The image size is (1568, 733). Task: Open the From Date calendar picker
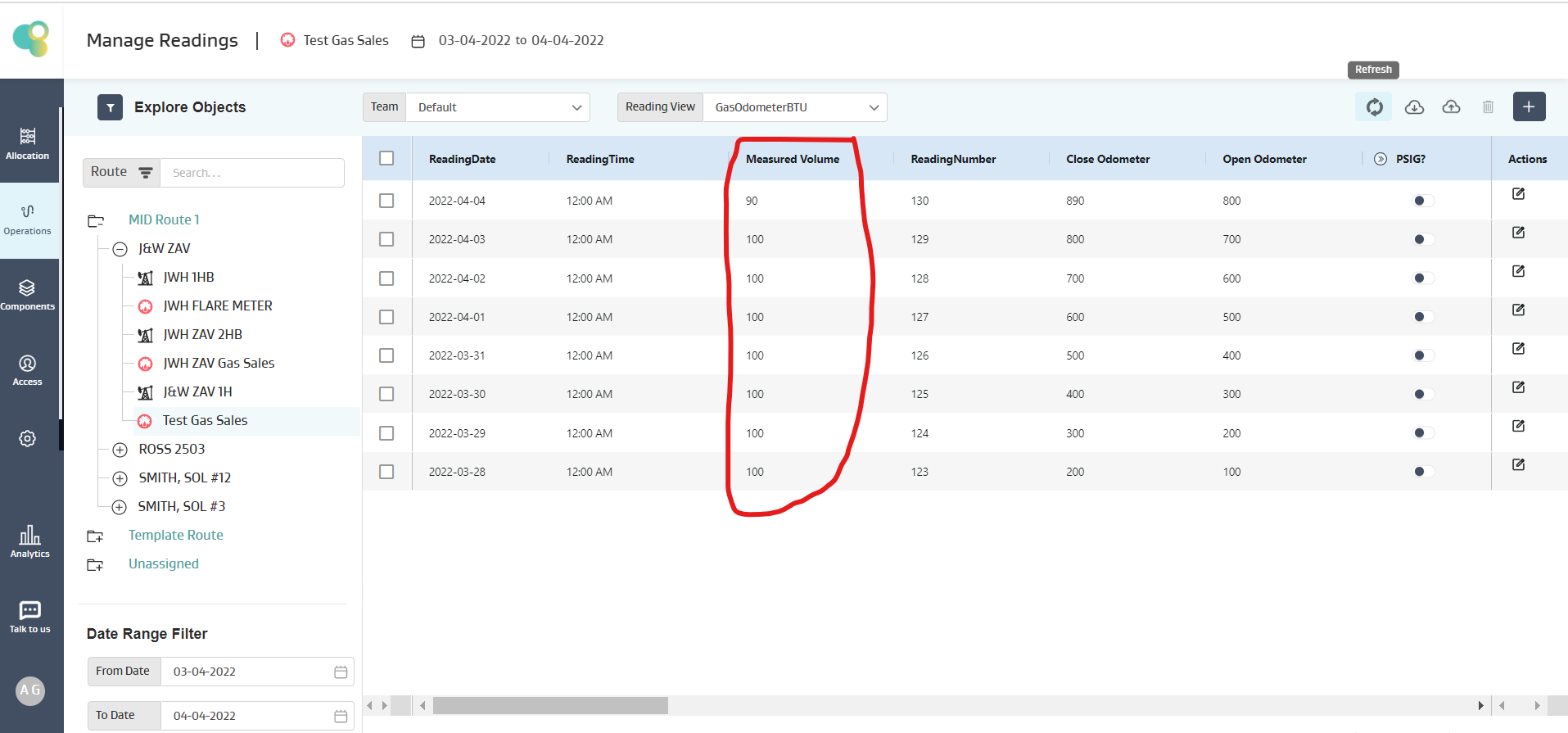pyautogui.click(x=341, y=672)
